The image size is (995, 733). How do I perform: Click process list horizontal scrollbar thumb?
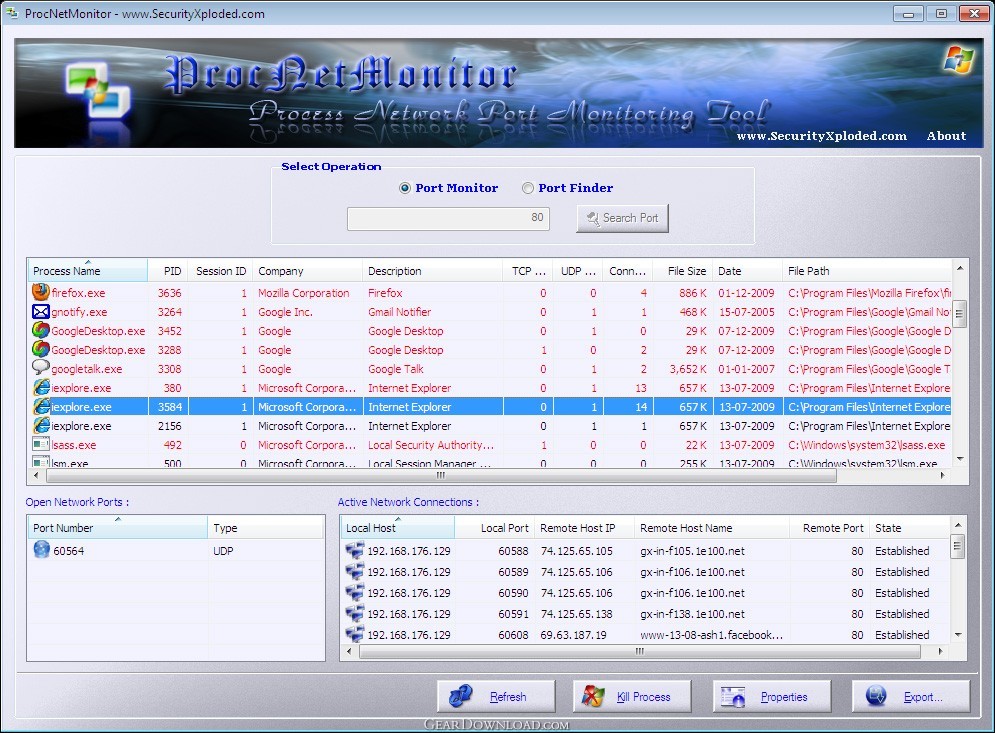coord(440,475)
